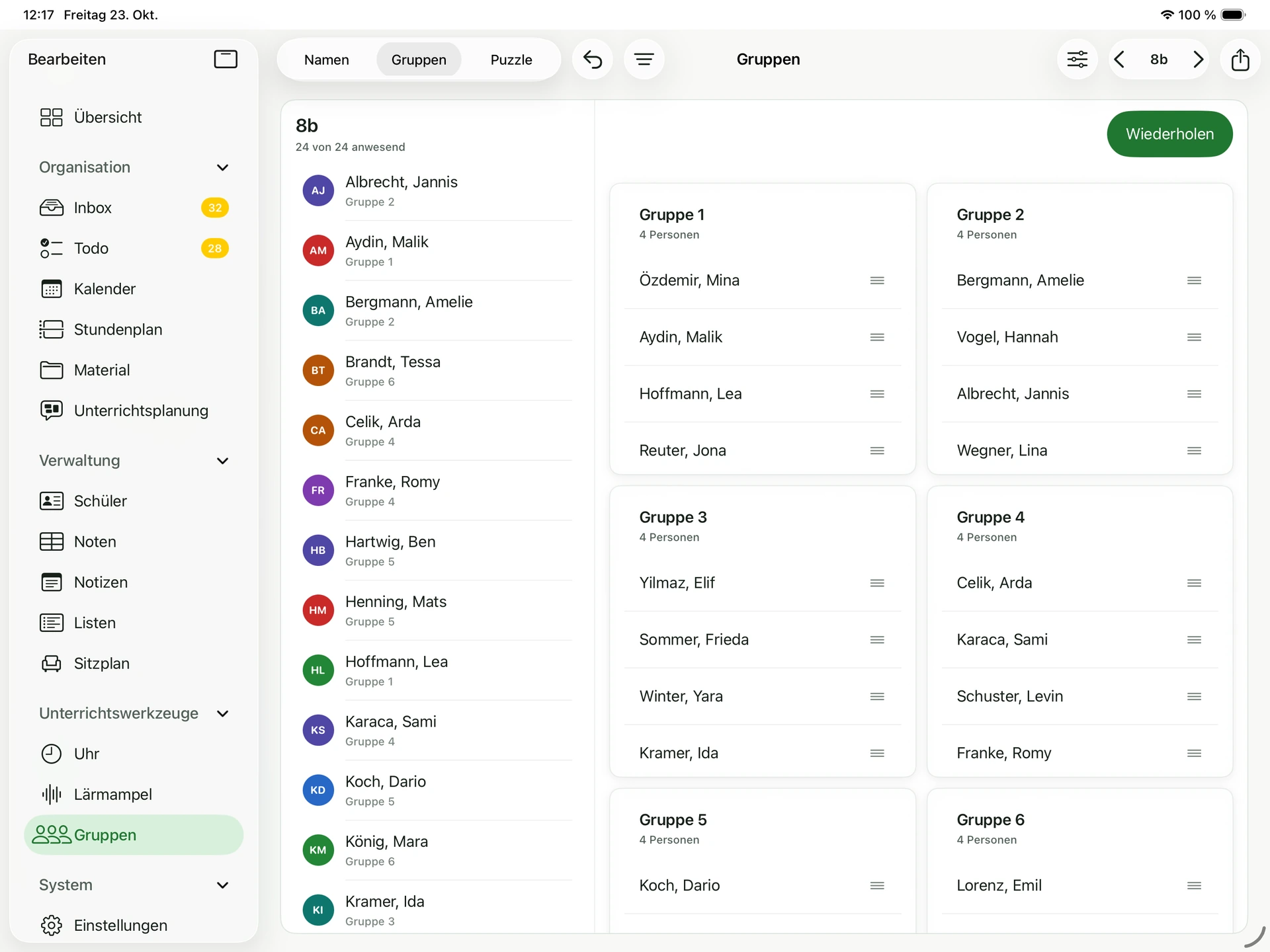1270x952 pixels.
Task: Open the Listen entry
Action: click(134, 623)
